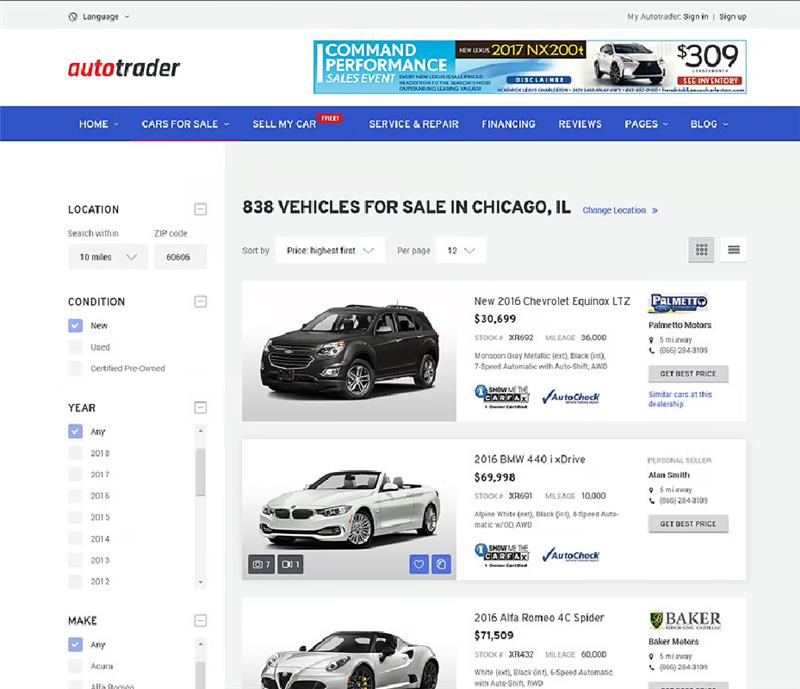This screenshot has width=800, height=689.
Task: Toggle the Any make checkbox
Action: pos(76,645)
